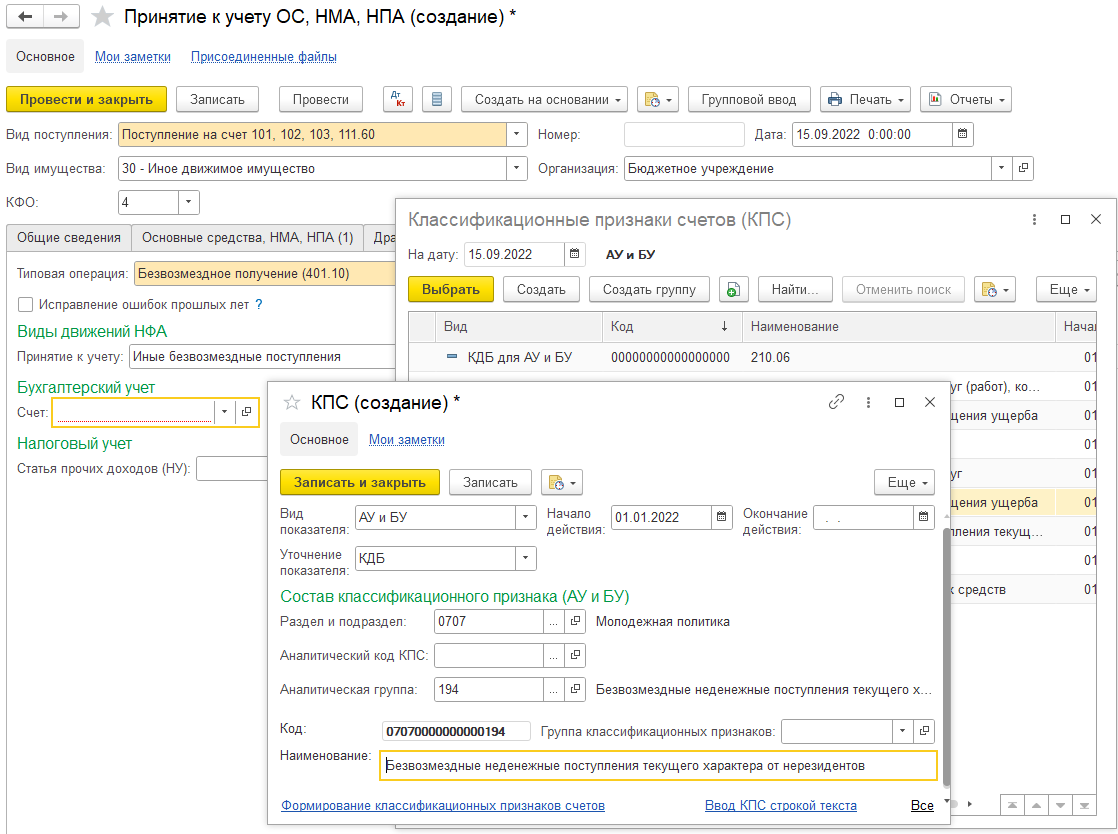Open the three-dot menu of the КПС list window
The width and height of the screenshot is (1118, 834).
pos(1034,220)
